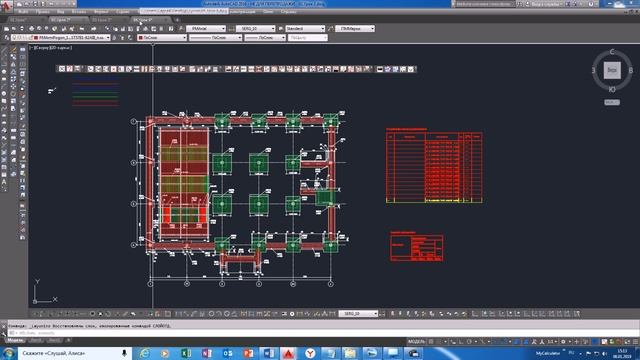Open new drawing tab with plus button
This screenshot has width=640, height=360.
(x=177, y=20)
